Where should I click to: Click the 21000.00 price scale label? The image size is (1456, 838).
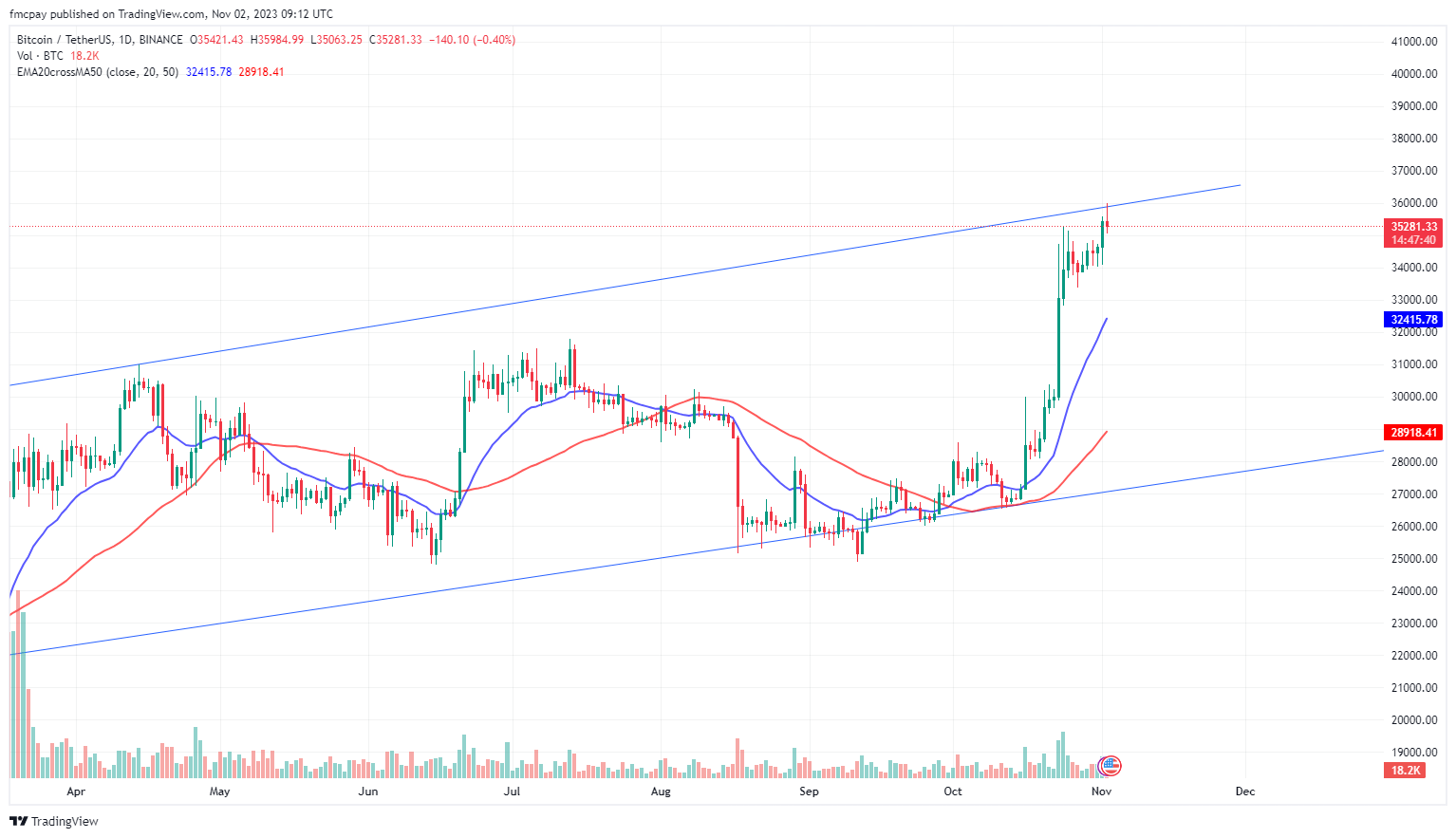pyautogui.click(x=1414, y=688)
